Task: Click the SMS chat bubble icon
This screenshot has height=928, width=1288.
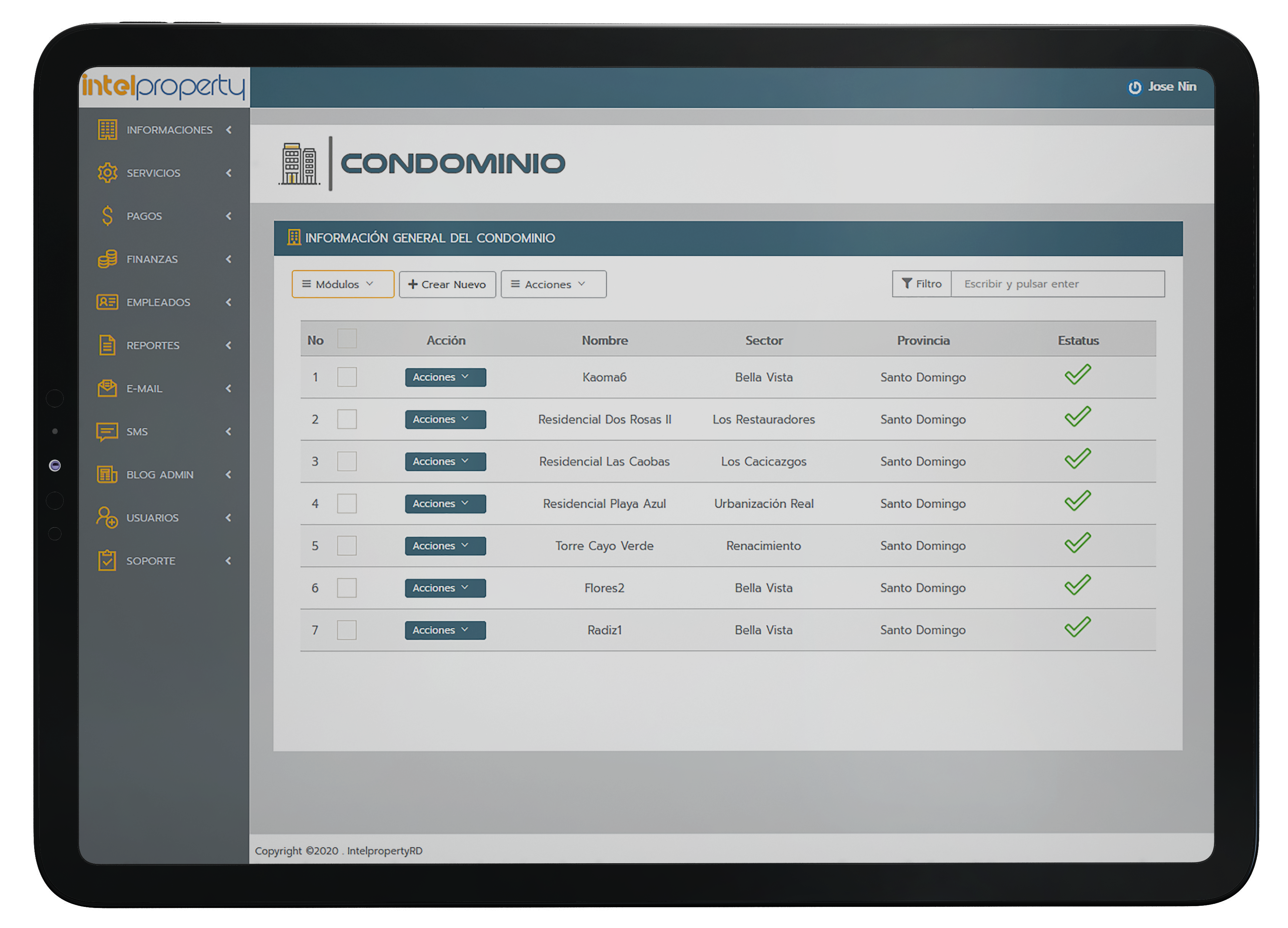Action: [x=107, y=431]
